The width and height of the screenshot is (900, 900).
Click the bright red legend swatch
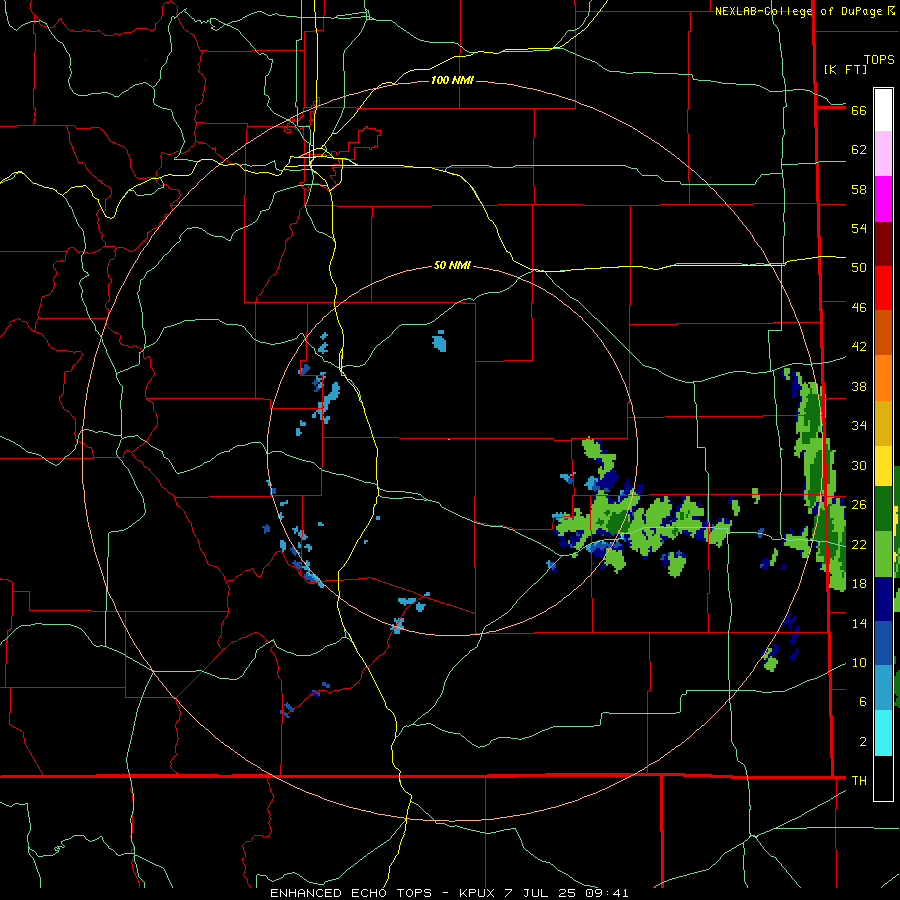pos(883,288)
